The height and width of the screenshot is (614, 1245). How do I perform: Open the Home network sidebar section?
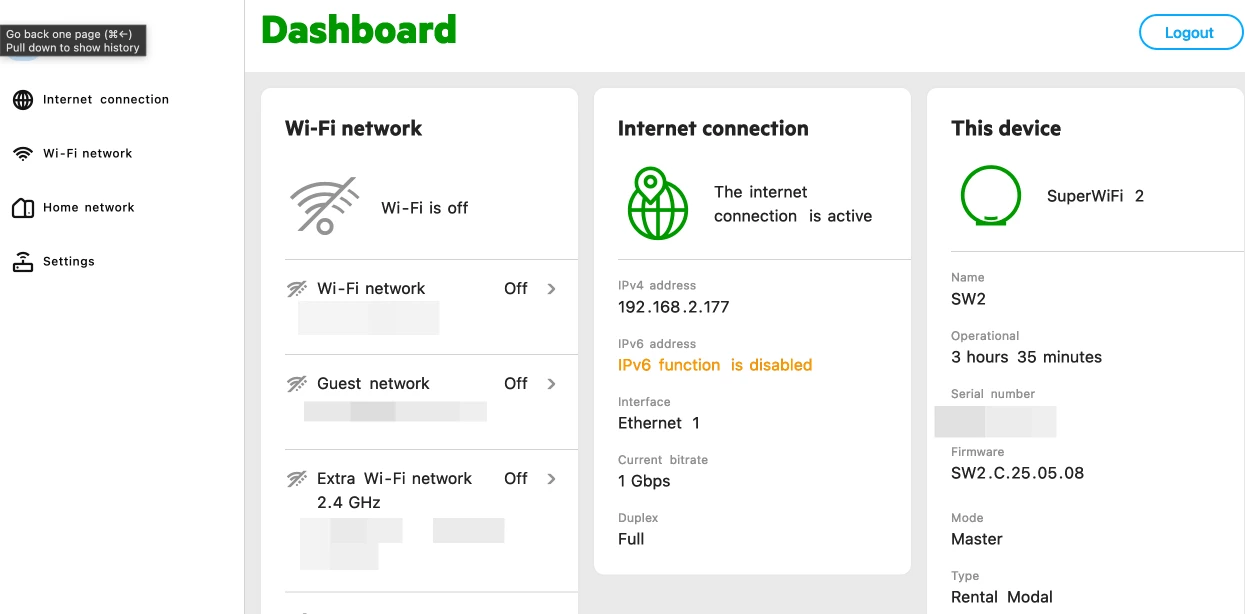coord(88,208)
